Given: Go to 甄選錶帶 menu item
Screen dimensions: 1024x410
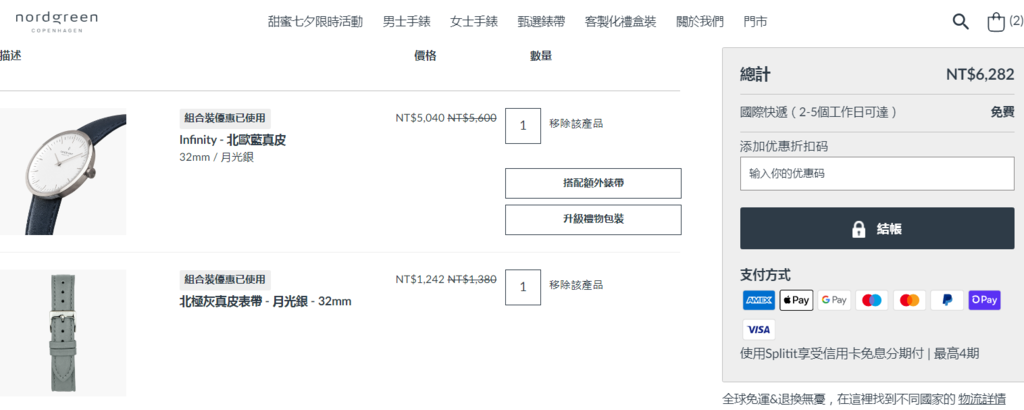Looking at the screenshot, I should coord(541,22).
